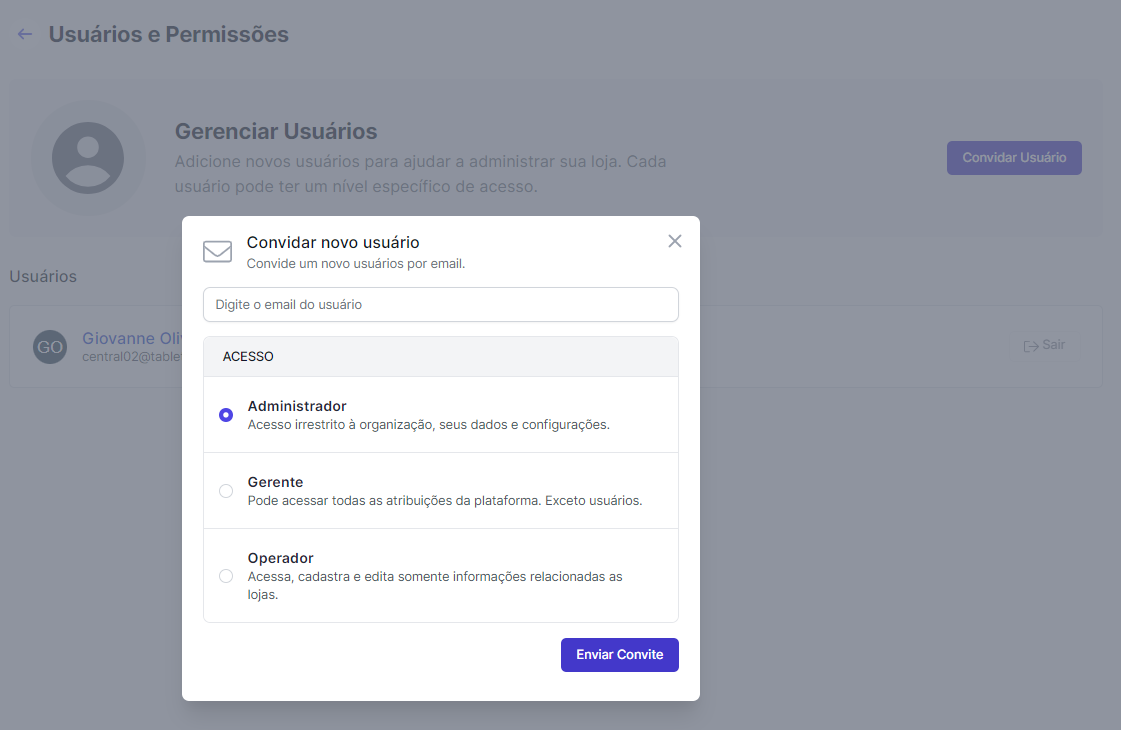The height and width of the screenshot is (730, 1121).
Task: Click the large profile avatar placeholder
Action: 88,158
